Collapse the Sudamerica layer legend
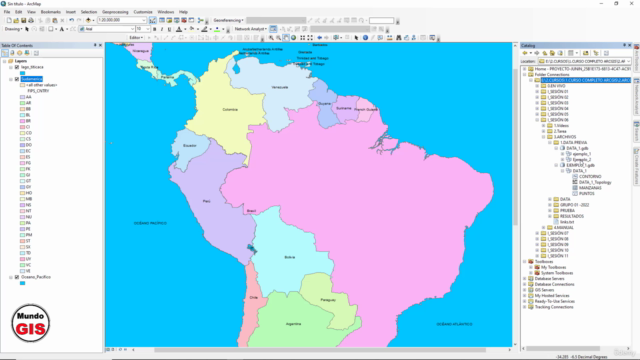 coord(11,79)
